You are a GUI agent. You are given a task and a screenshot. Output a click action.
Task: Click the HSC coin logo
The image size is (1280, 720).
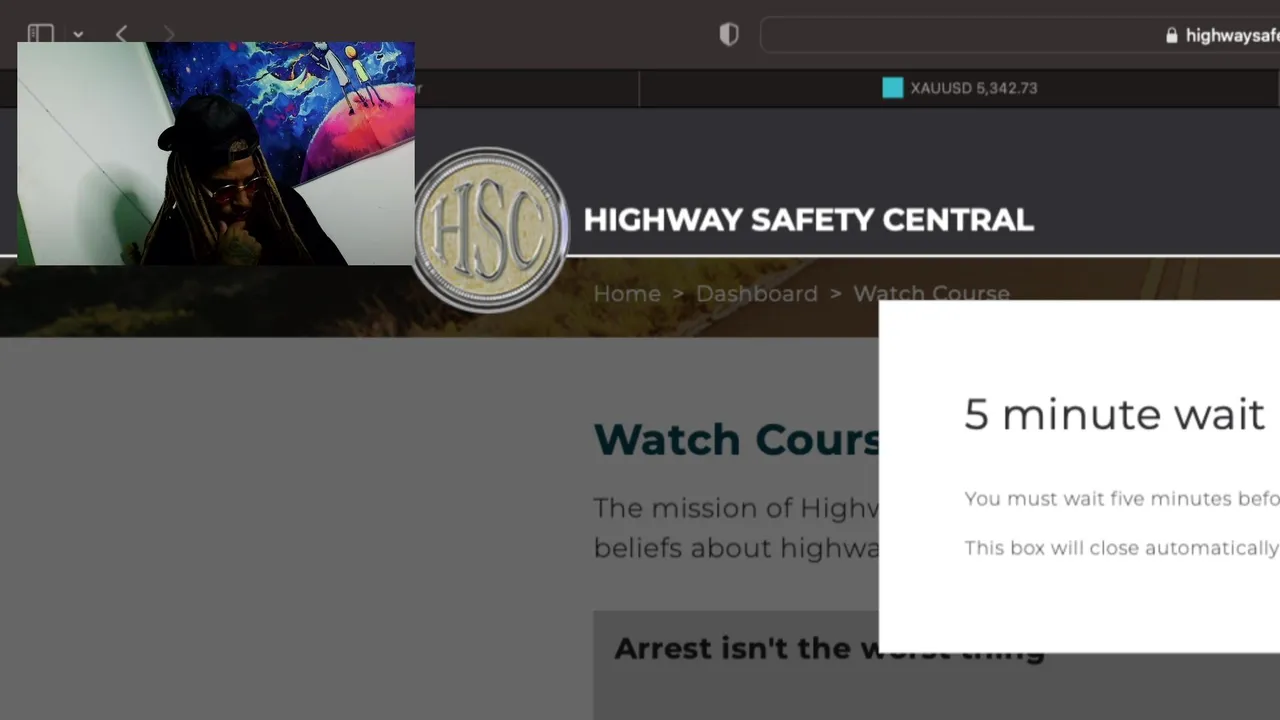click(x=489, y=230)
